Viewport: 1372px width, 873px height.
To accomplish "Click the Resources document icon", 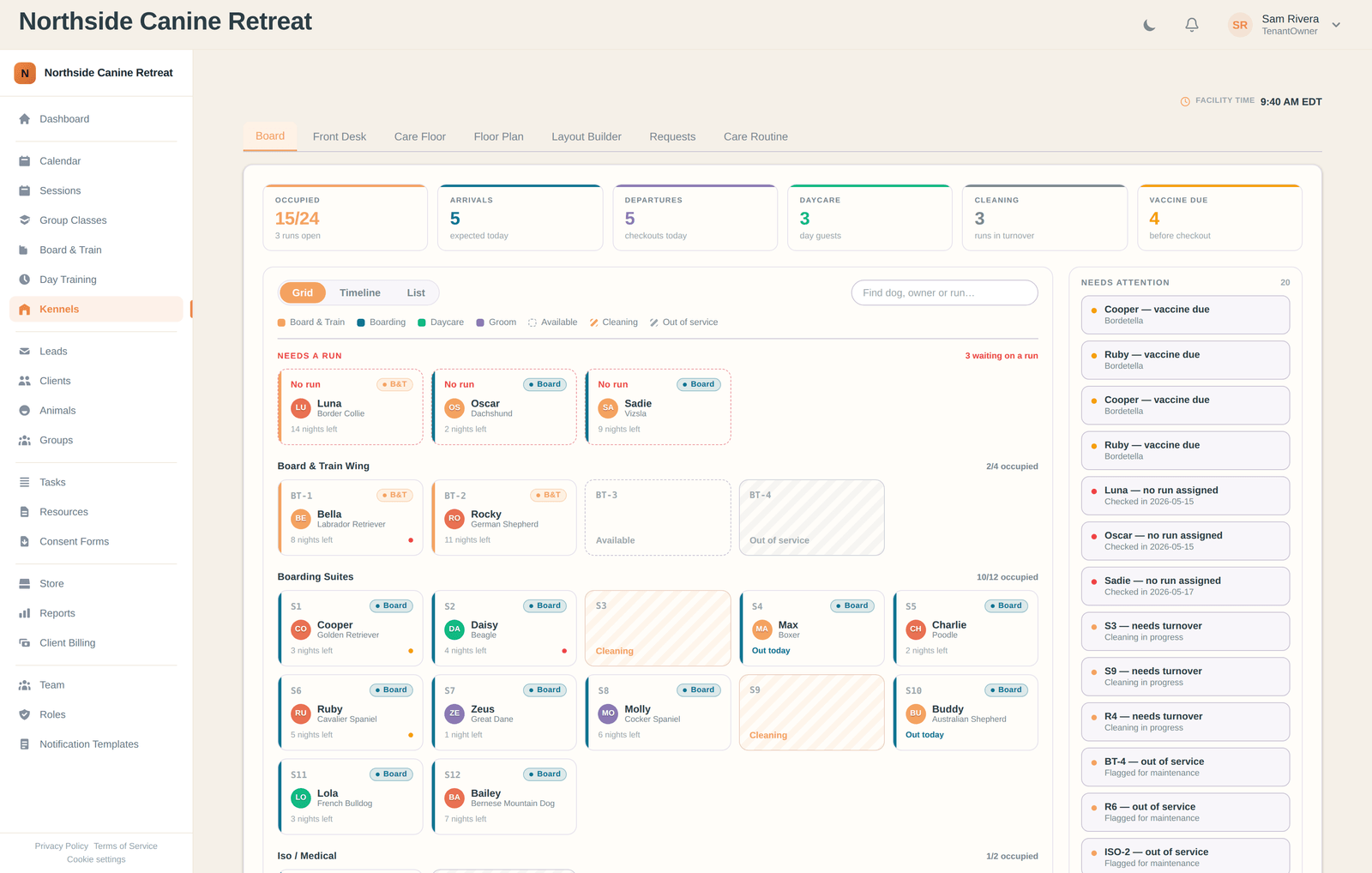I will click(x=24, y=512).
